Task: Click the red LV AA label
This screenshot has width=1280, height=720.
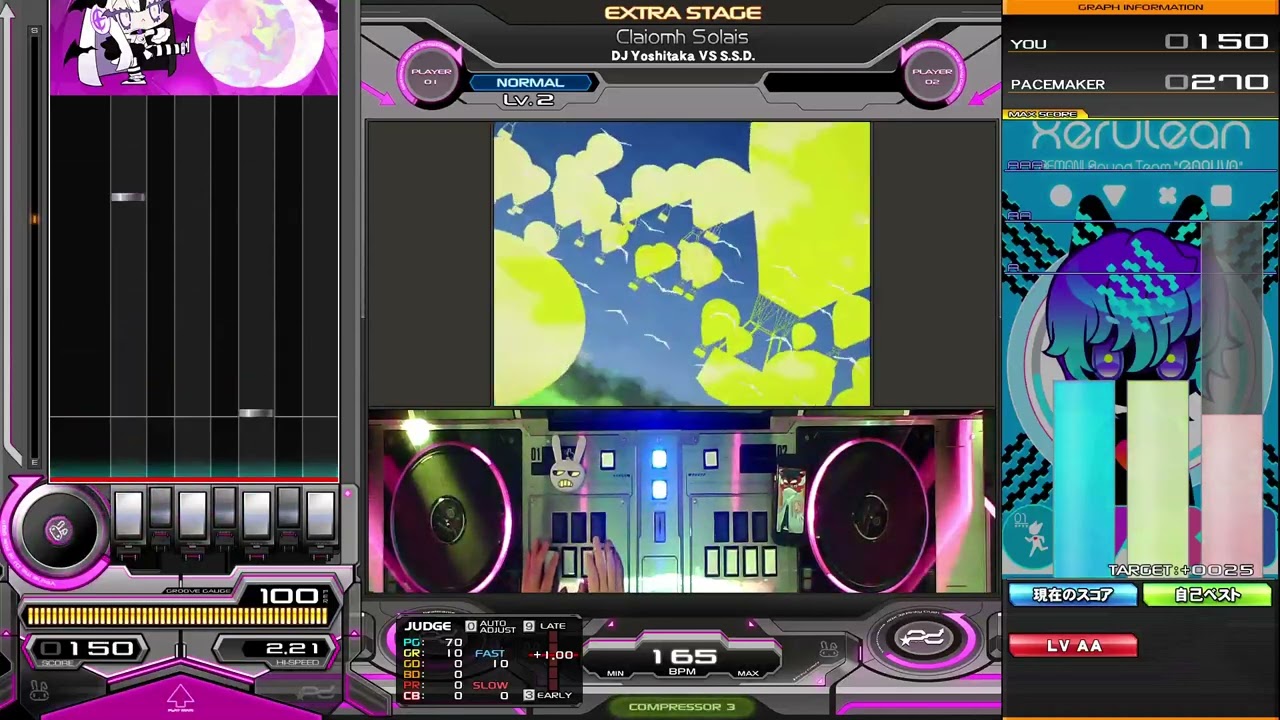Action: point(1073,646)
